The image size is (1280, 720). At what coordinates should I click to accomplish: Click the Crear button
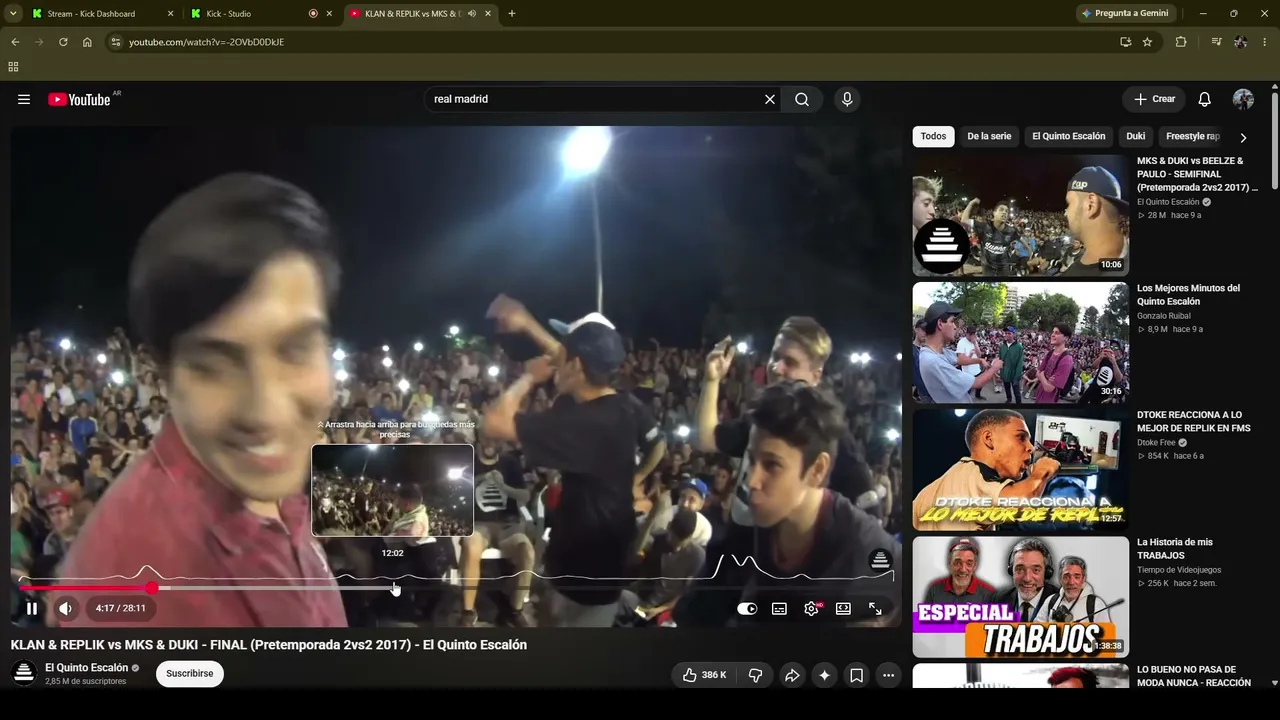coord(1154,99)
